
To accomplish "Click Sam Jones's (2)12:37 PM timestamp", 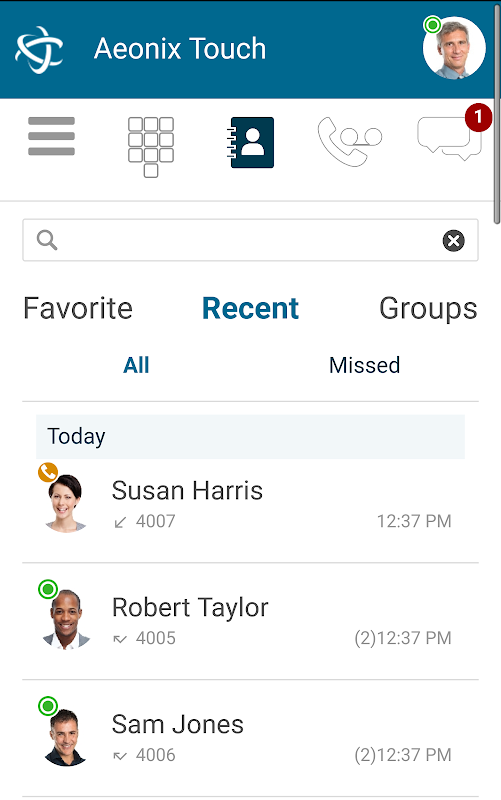I will tap(403, 755).
